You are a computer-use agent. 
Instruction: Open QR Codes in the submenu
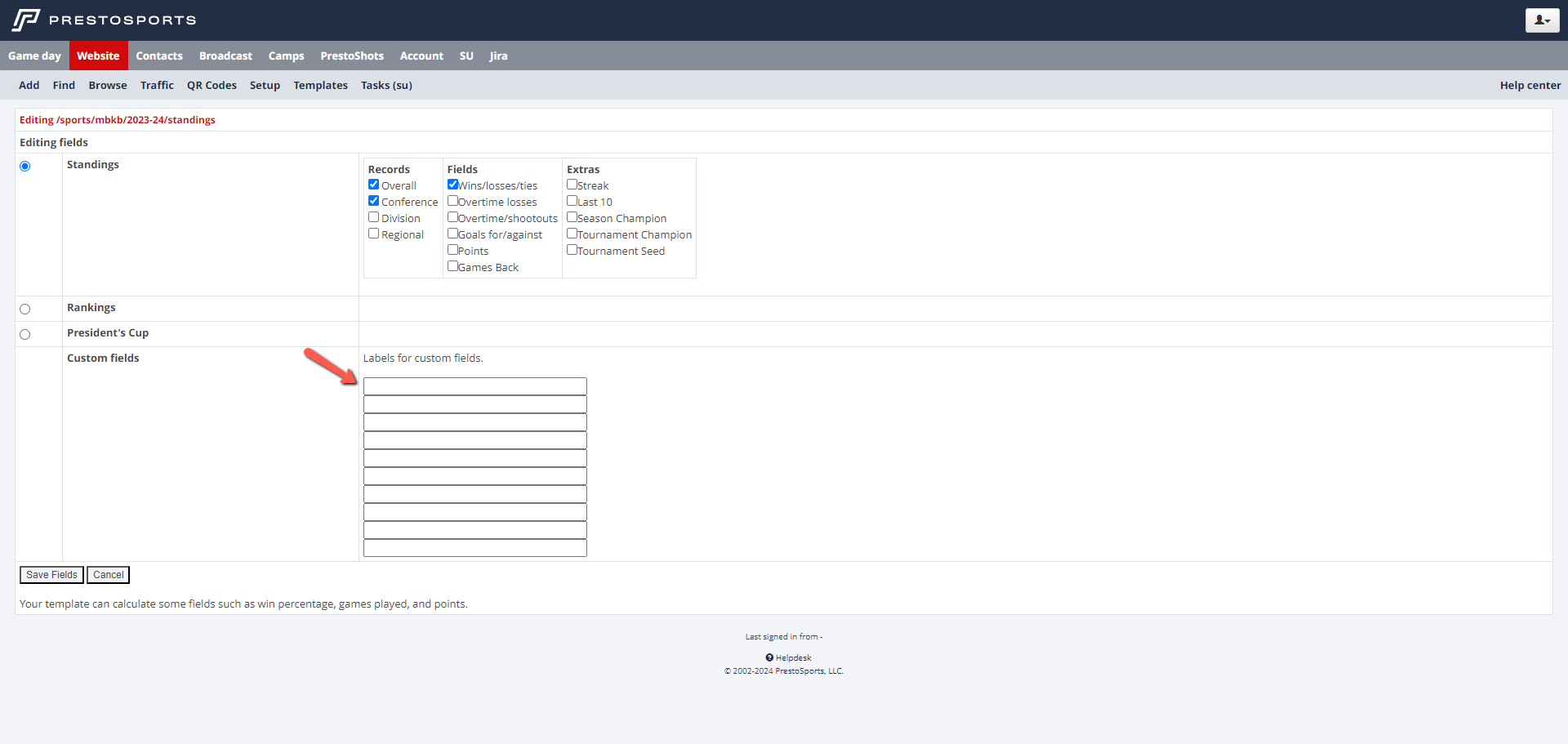[212, 85]
